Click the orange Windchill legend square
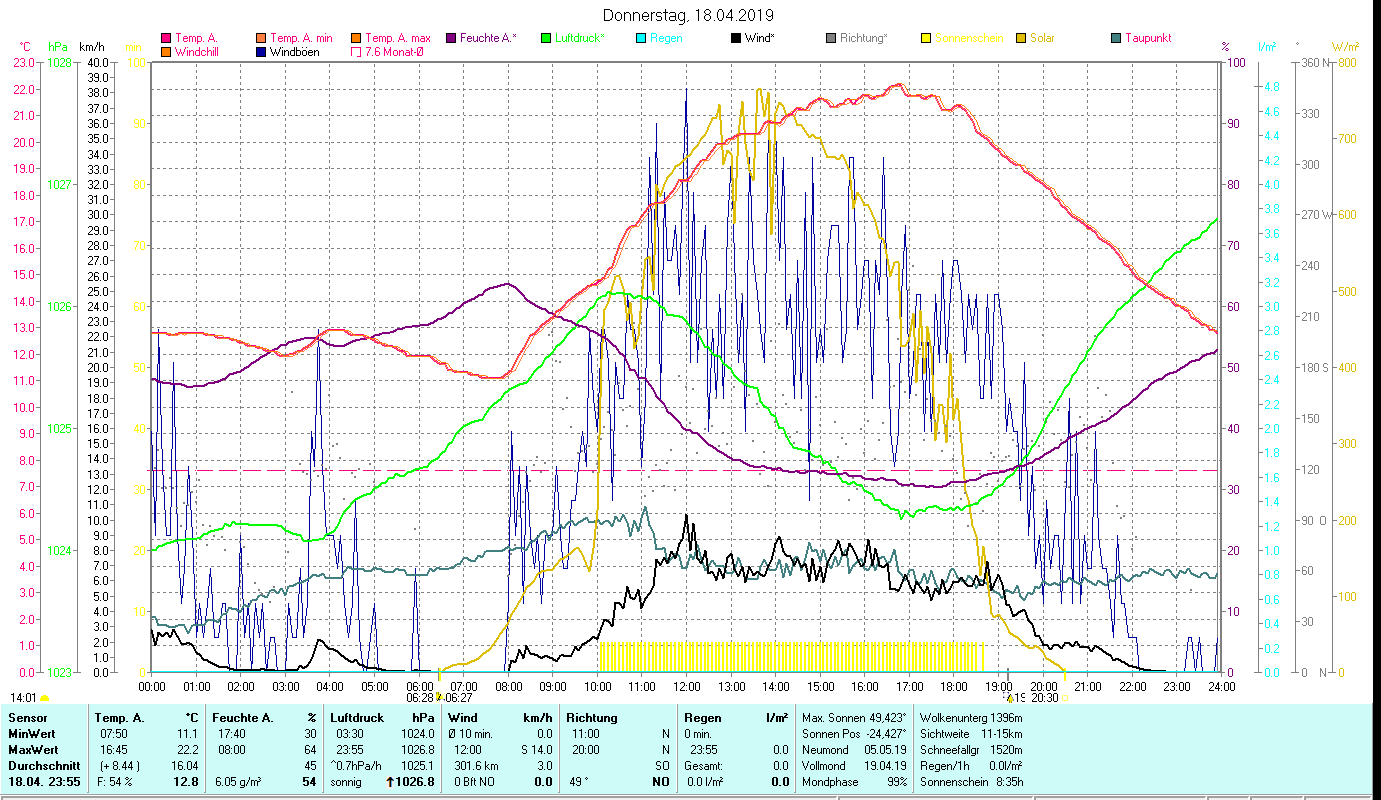Viewport: 1381px width, 800px height. (x=166, y=52)
